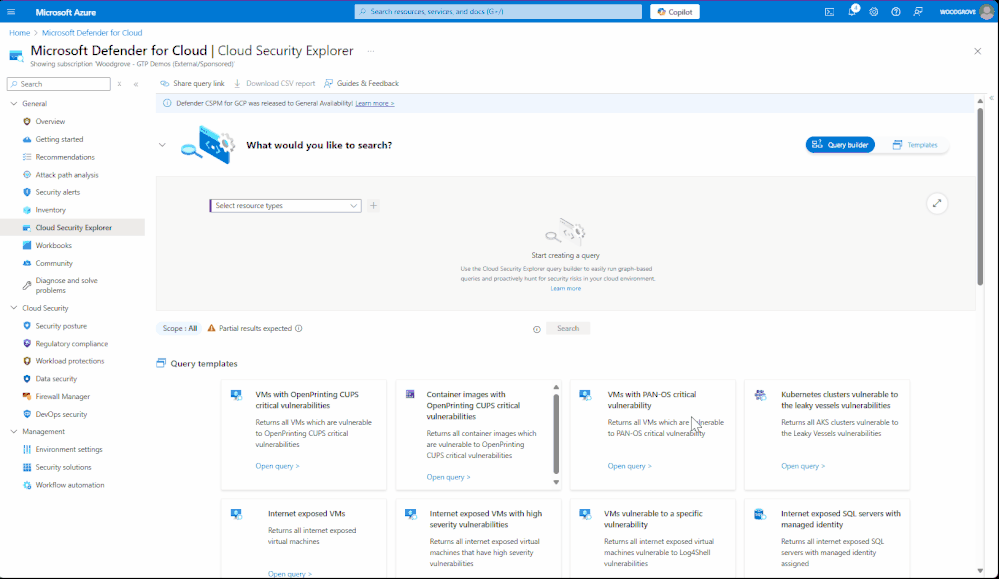Click the Microsoft Defender for Cloud breadcrumb
The width and height of the screenshot is (999, 579).
pos(92,32)
